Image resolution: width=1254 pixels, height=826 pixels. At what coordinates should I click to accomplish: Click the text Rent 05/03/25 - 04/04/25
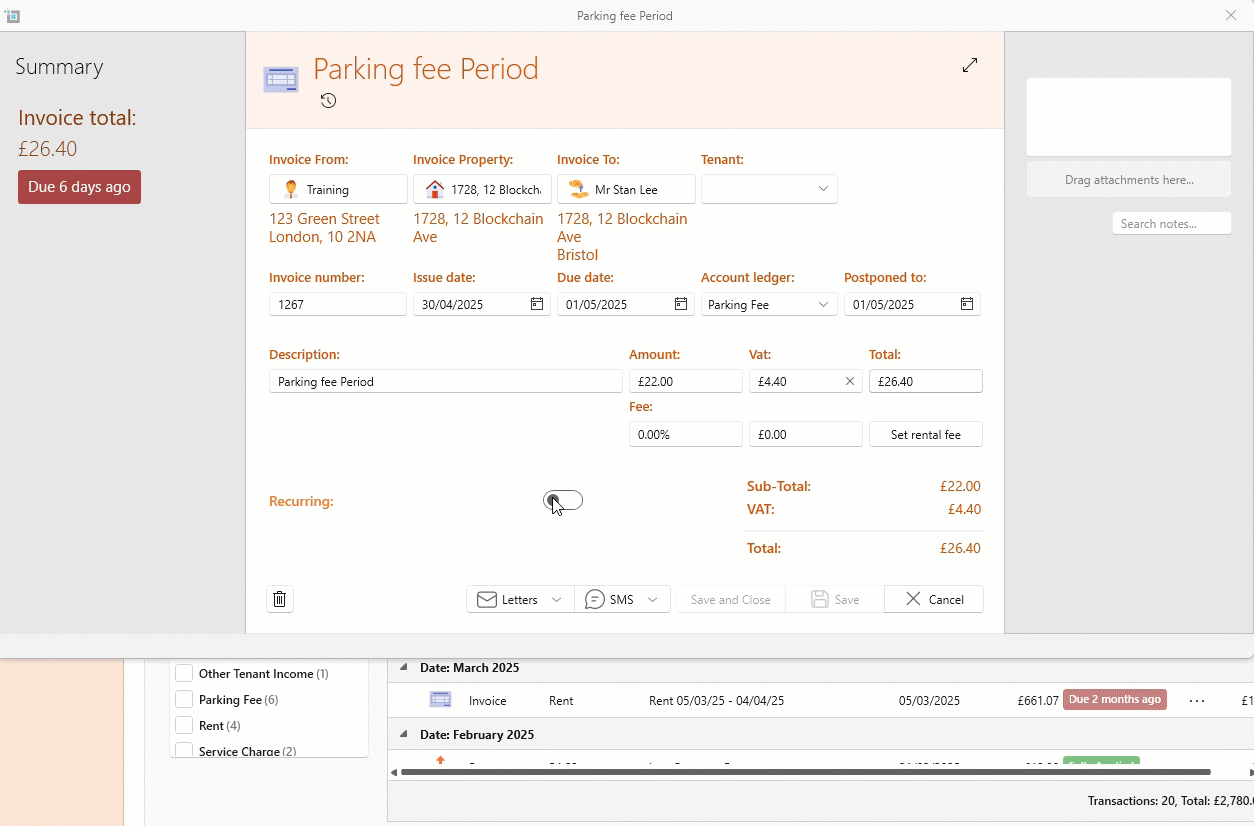pos(716,701)
